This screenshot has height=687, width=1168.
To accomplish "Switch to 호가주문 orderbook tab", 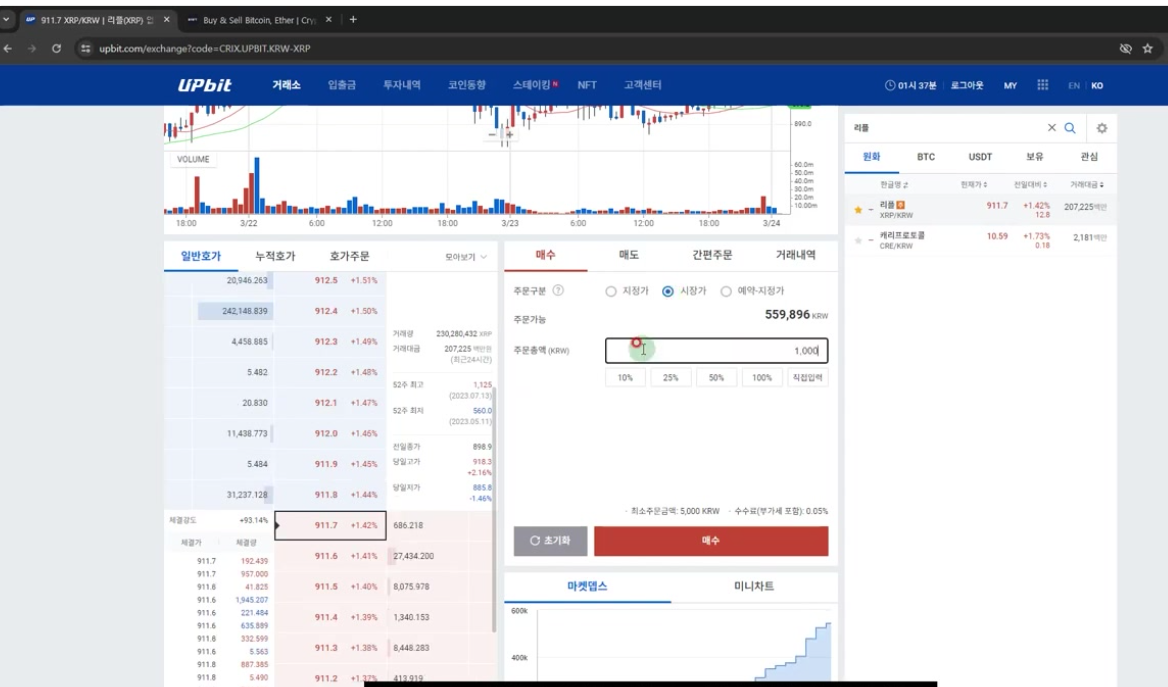I will pyautogui.click(x=349, y=256).
